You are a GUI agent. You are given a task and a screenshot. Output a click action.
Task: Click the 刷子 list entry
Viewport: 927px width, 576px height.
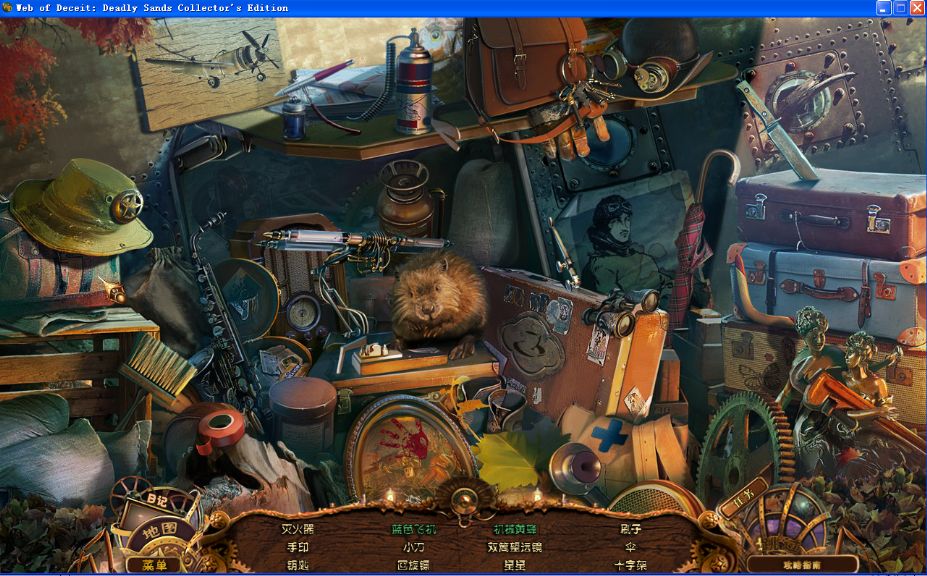(631, 529)
